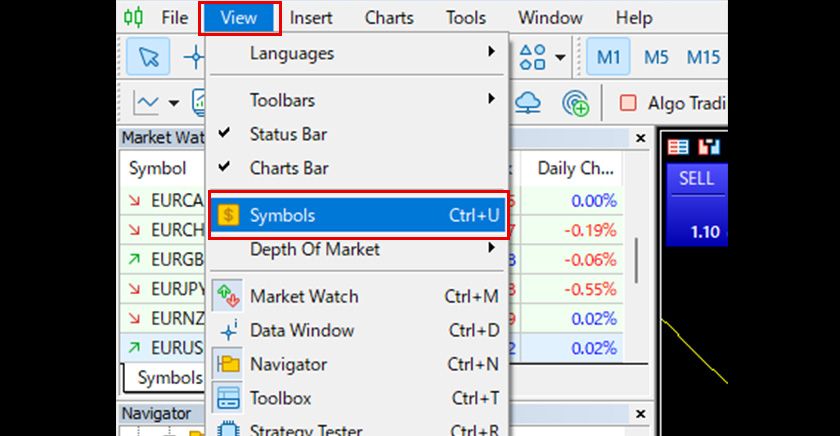Click the Symbols dollar icon

coord(229,215)
